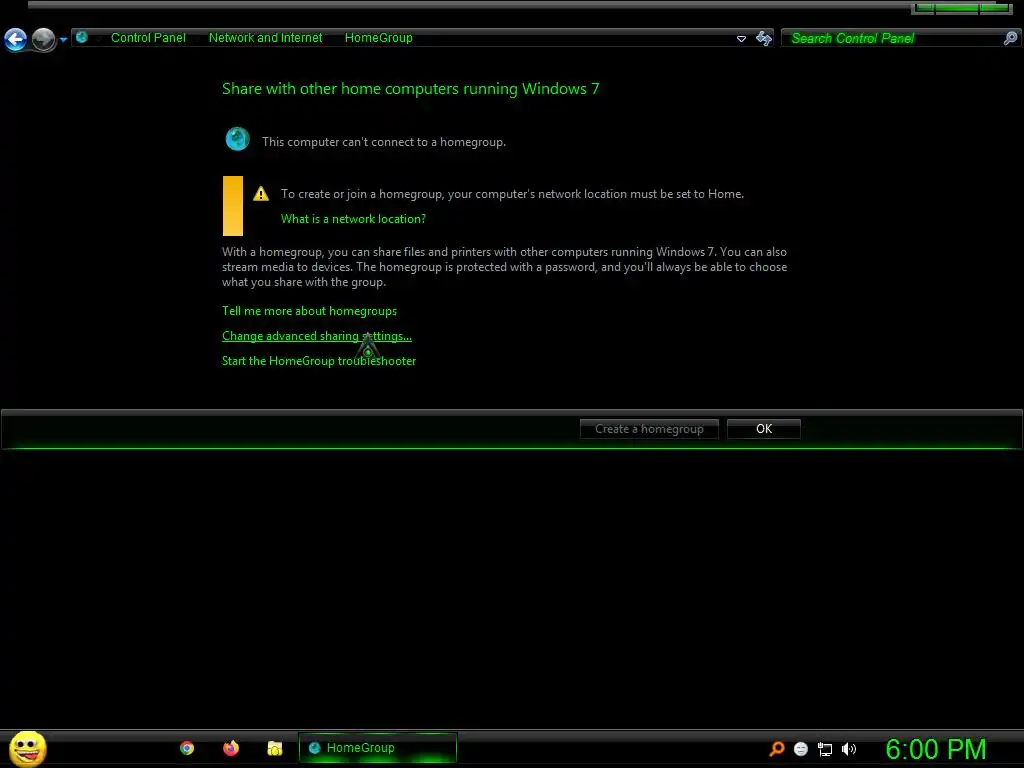Open 'Tell me more about homegroups' link

pos(310,311)
